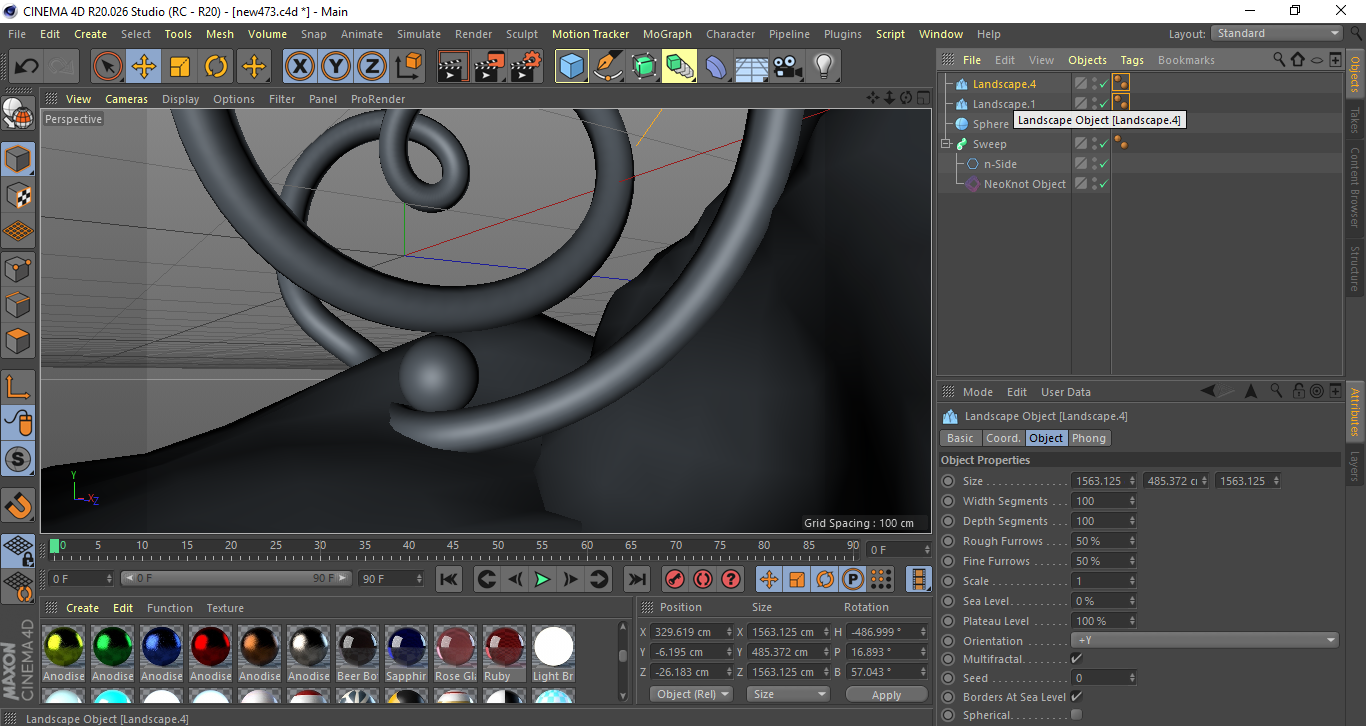This screenshot has height=726, width=1366.
Task: Play the animation forward
Action: (x=542, y=579)
